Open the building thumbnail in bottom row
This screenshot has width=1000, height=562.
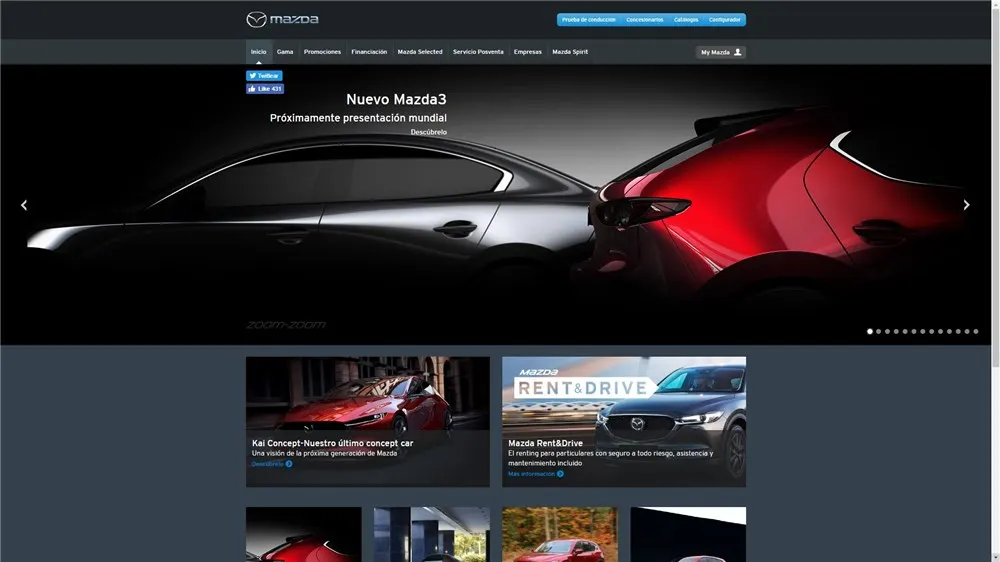432,535
